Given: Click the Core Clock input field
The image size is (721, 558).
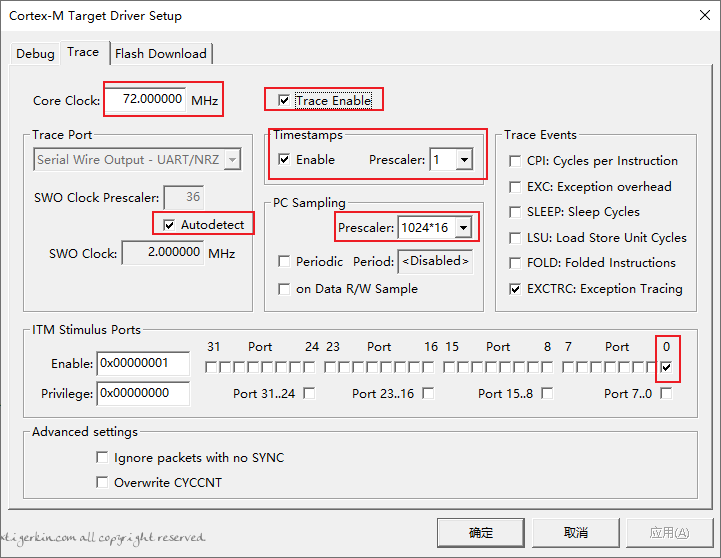Looking at the screenshot, I should 146,99.
